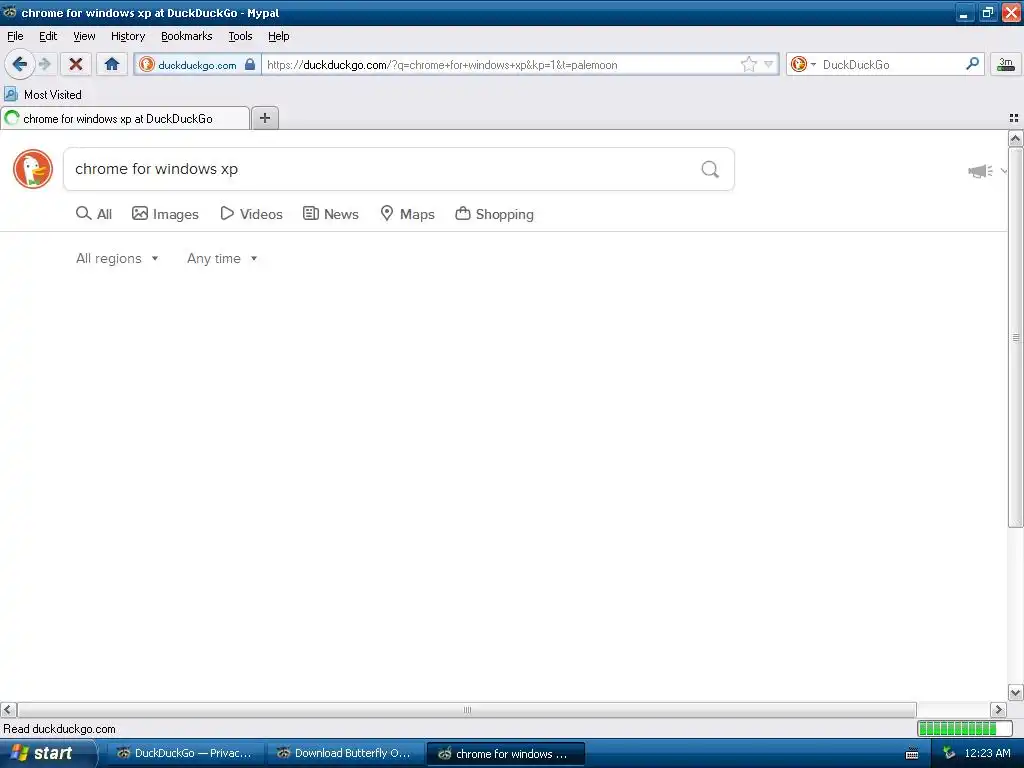Click the horizontal scrollbar left arrow

pyautogui.click(x=8, y=710)
